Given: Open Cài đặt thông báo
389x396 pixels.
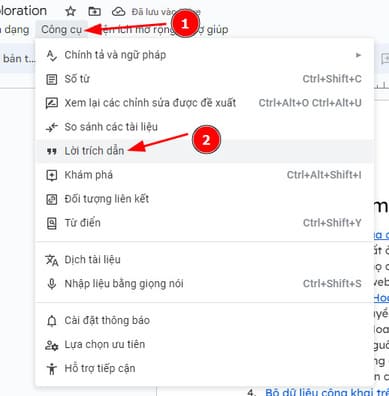Looking at the screenshot, I should (x=204, y=320).
